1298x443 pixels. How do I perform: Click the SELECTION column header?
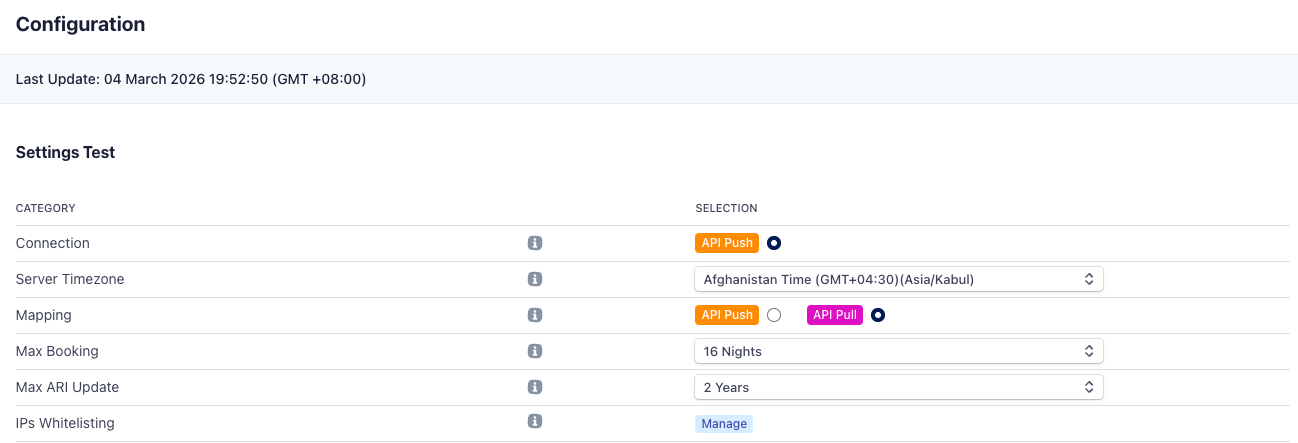click(x=726, y=208)
